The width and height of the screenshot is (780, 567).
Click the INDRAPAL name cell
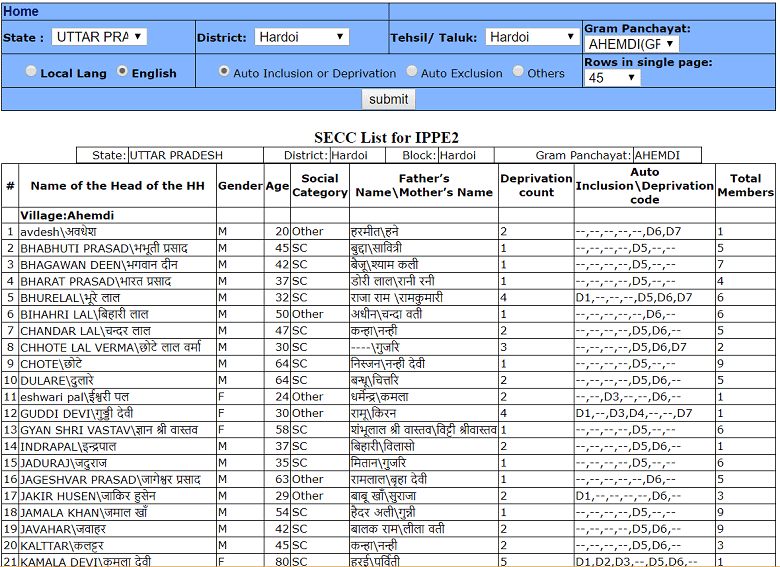(117, 446)
